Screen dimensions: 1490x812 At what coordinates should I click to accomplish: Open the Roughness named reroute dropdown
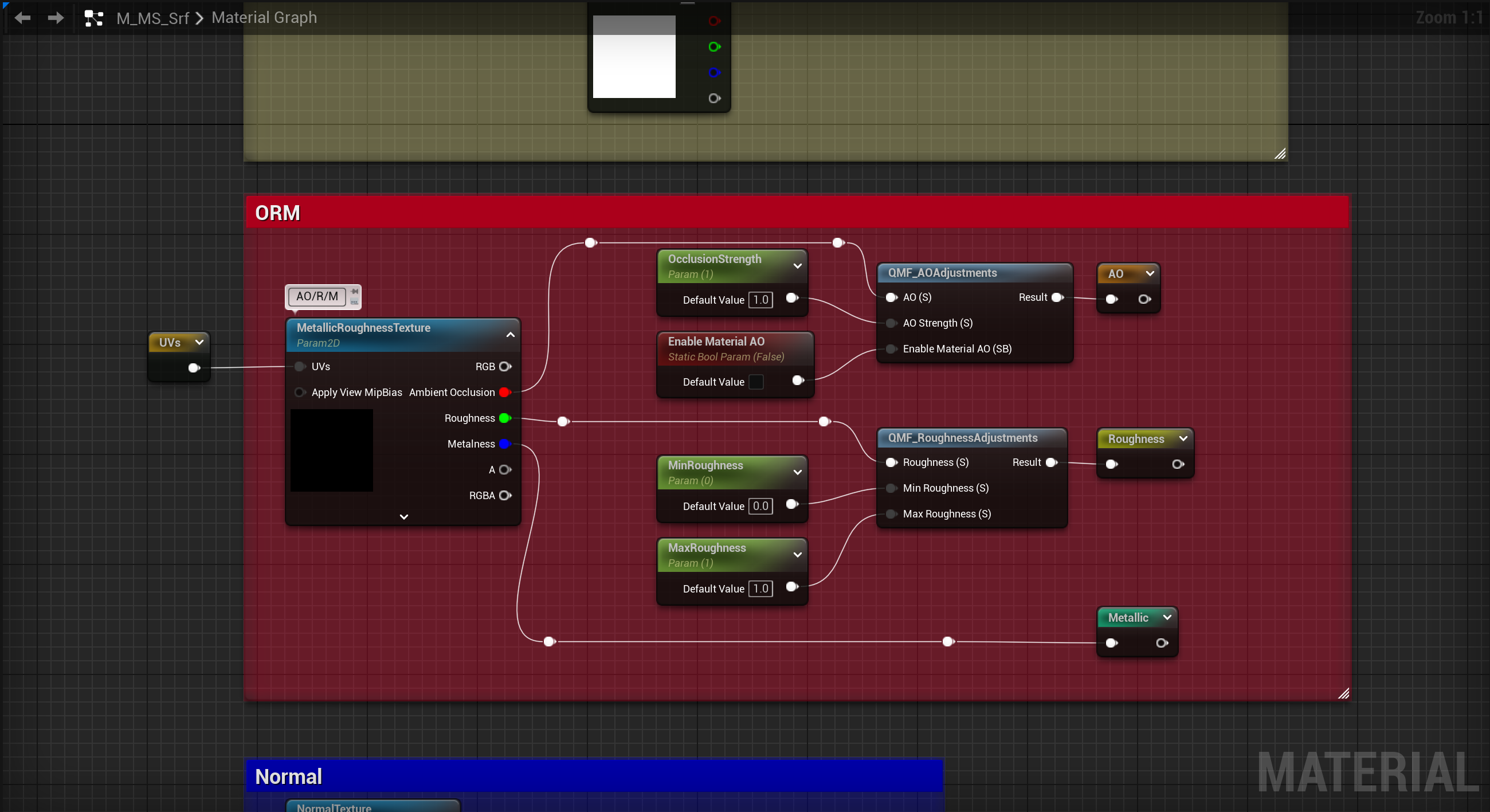coord(1183,439)
